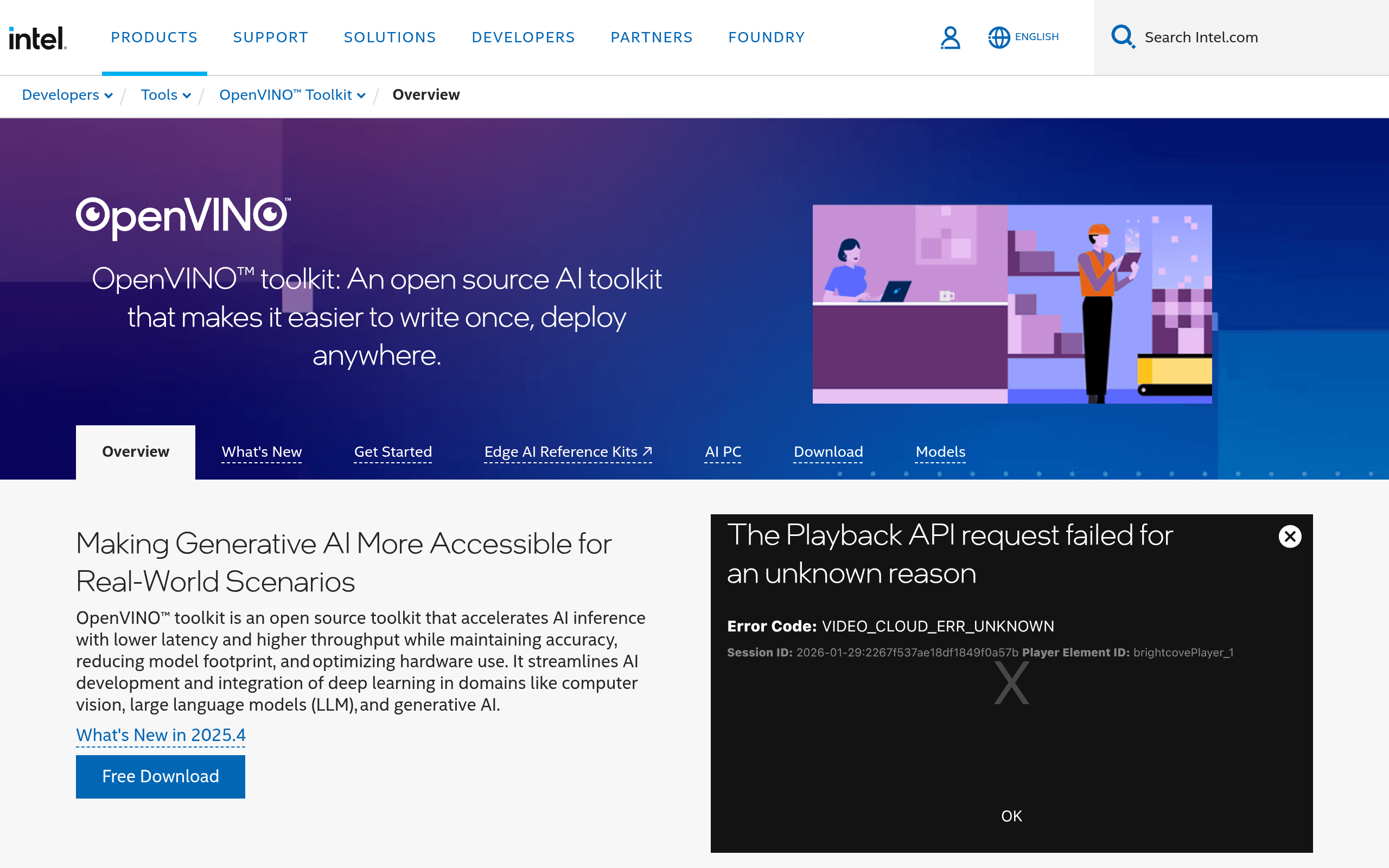This screenshot has height=868, width=1389.
Task: Expand the Developers breadcrumb dropdown
Action: (x=67, y=95)
